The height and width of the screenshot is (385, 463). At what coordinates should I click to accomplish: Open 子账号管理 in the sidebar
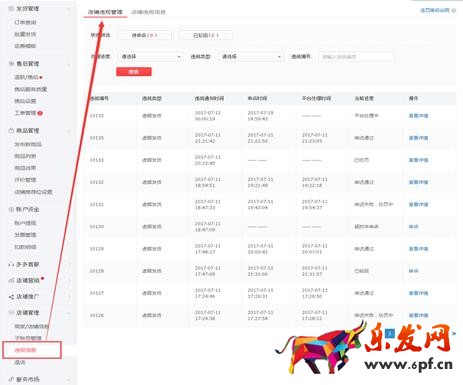28,338
